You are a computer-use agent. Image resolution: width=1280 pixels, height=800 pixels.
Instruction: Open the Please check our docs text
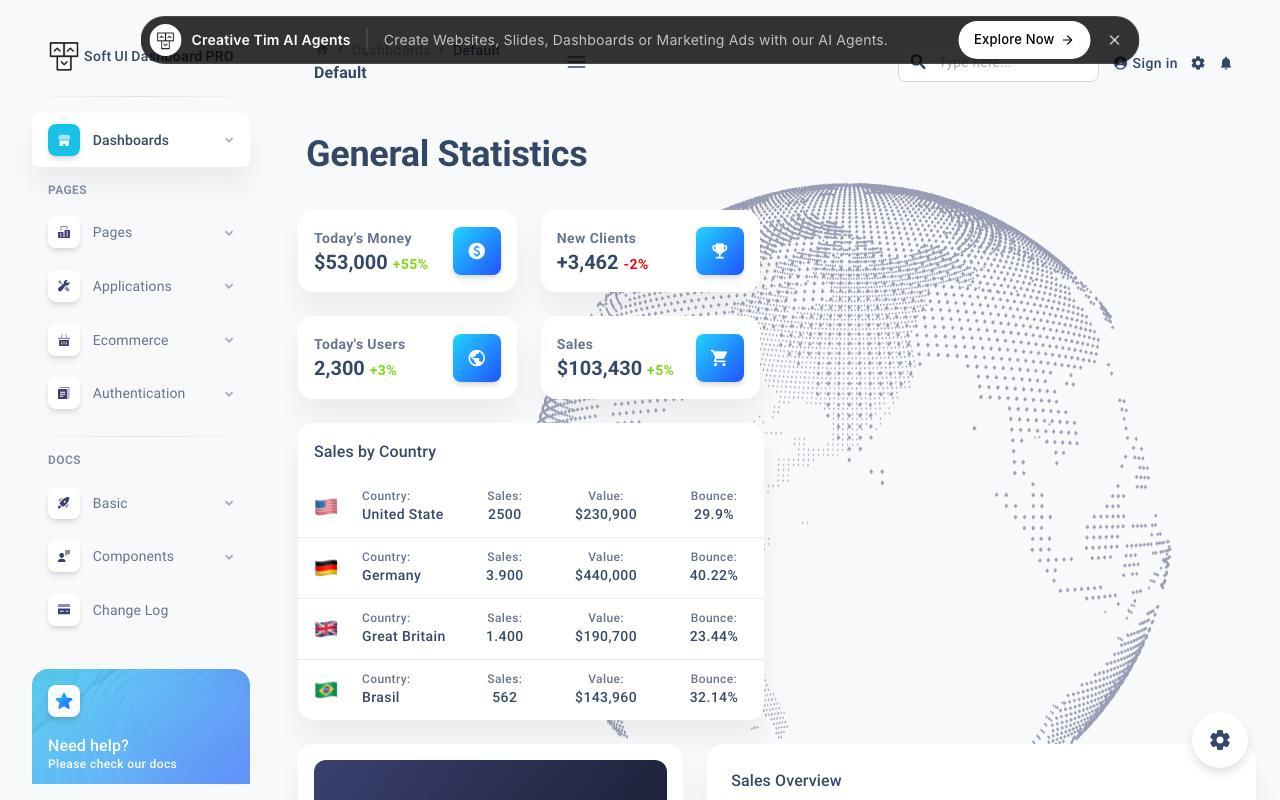112,764
